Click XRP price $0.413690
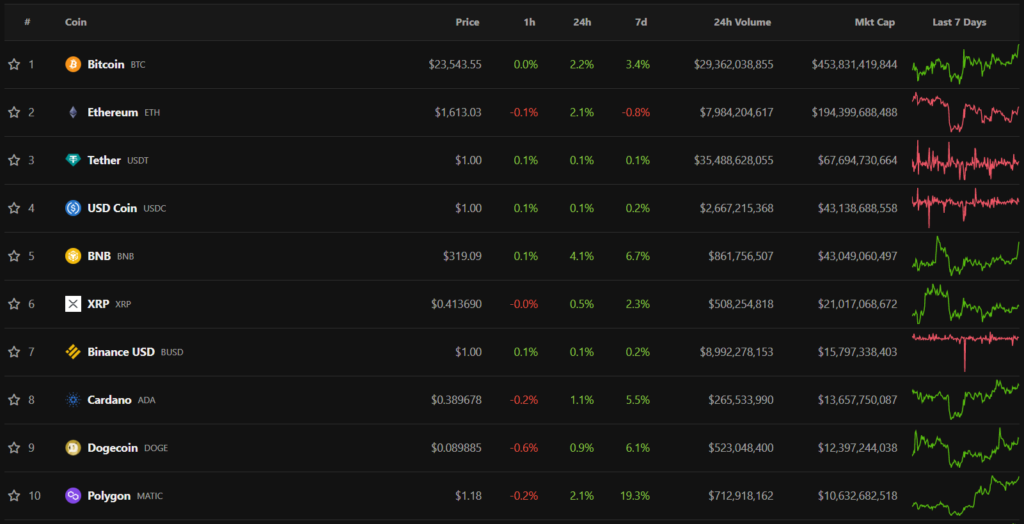Screen dimensions: 1024x524 point(456,304)
